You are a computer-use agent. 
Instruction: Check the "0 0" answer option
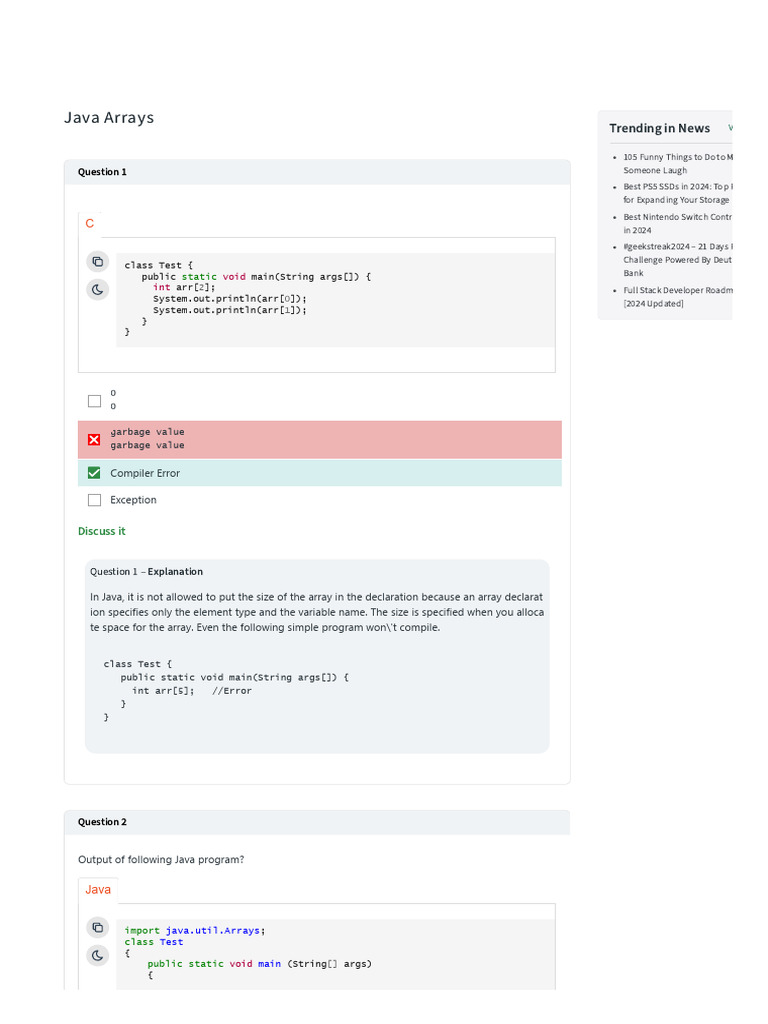95,401
